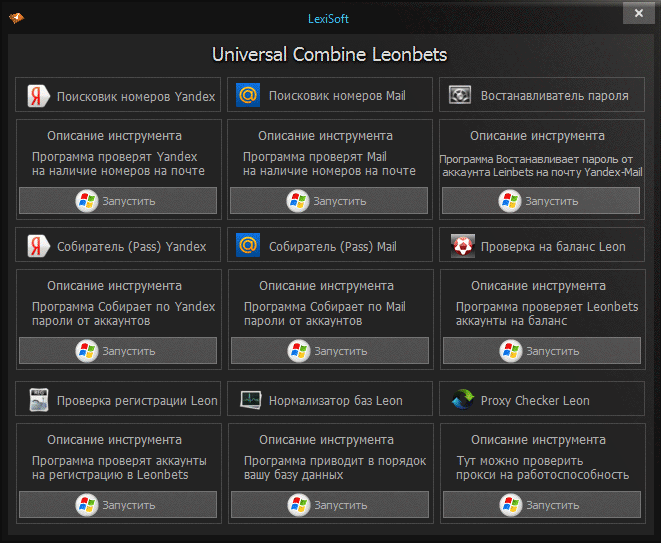Image resolution: width=661 pixels, height=543 pixels.
Task: Launch Поисковик номеров Mail with Запустить
Action: 329,201
